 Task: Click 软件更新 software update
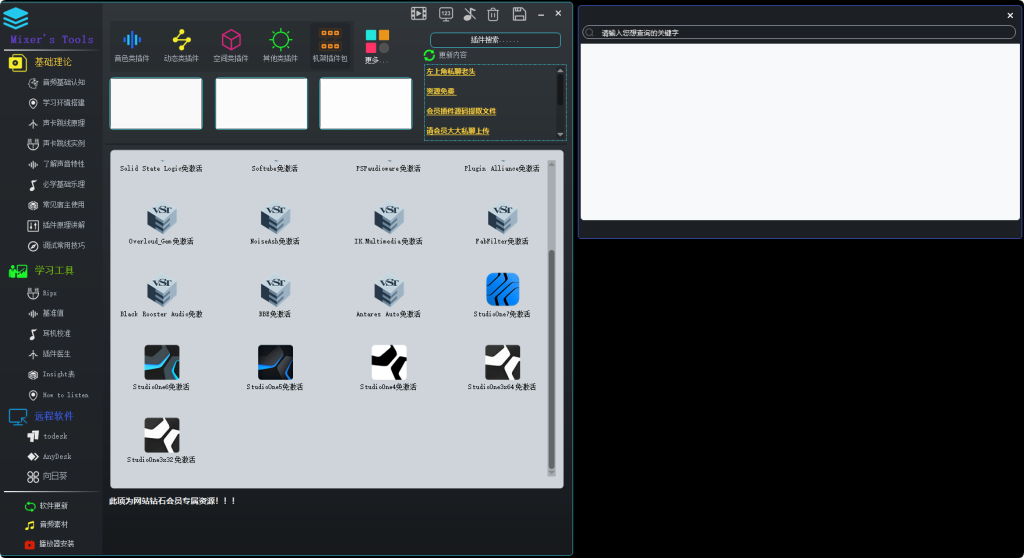46,506
